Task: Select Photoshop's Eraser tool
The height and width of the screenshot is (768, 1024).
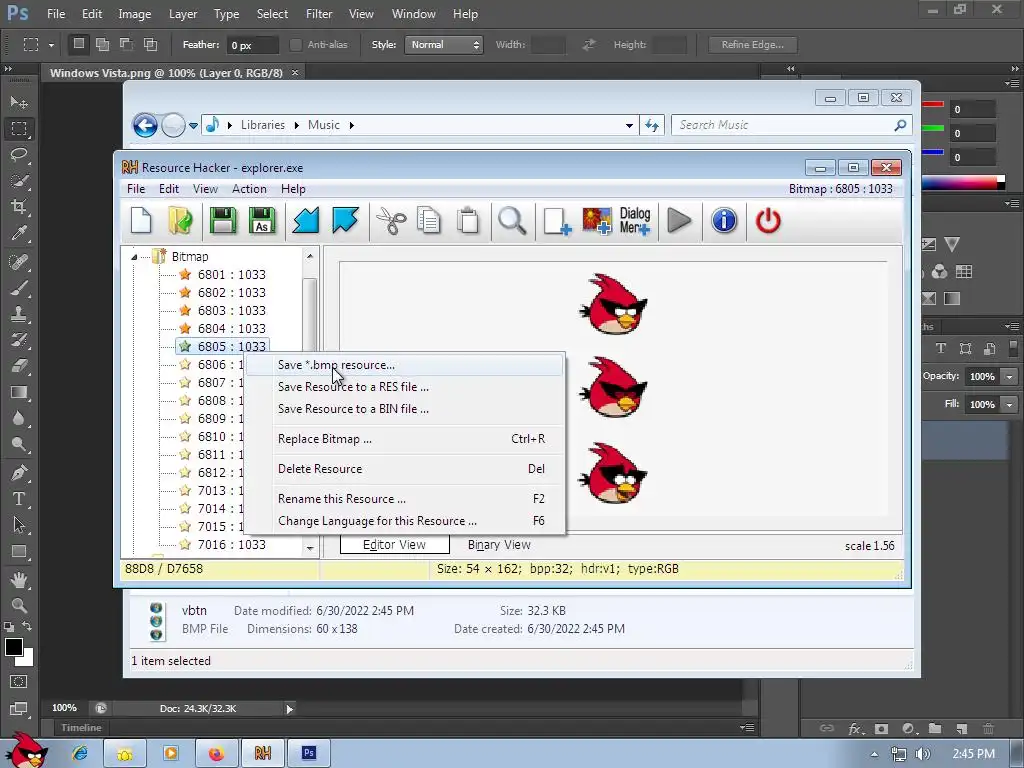Action: coord(19,366)
